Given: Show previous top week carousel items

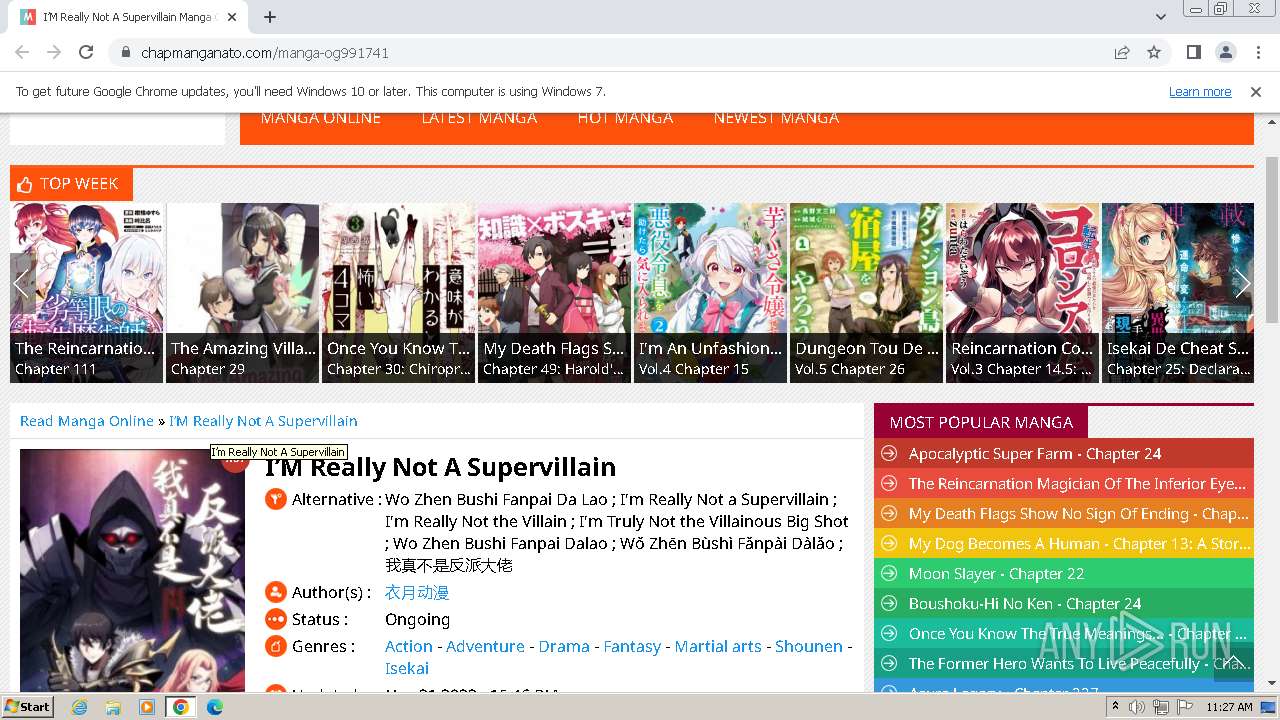Looking at the screenshot, I should [x=22, y=284].
